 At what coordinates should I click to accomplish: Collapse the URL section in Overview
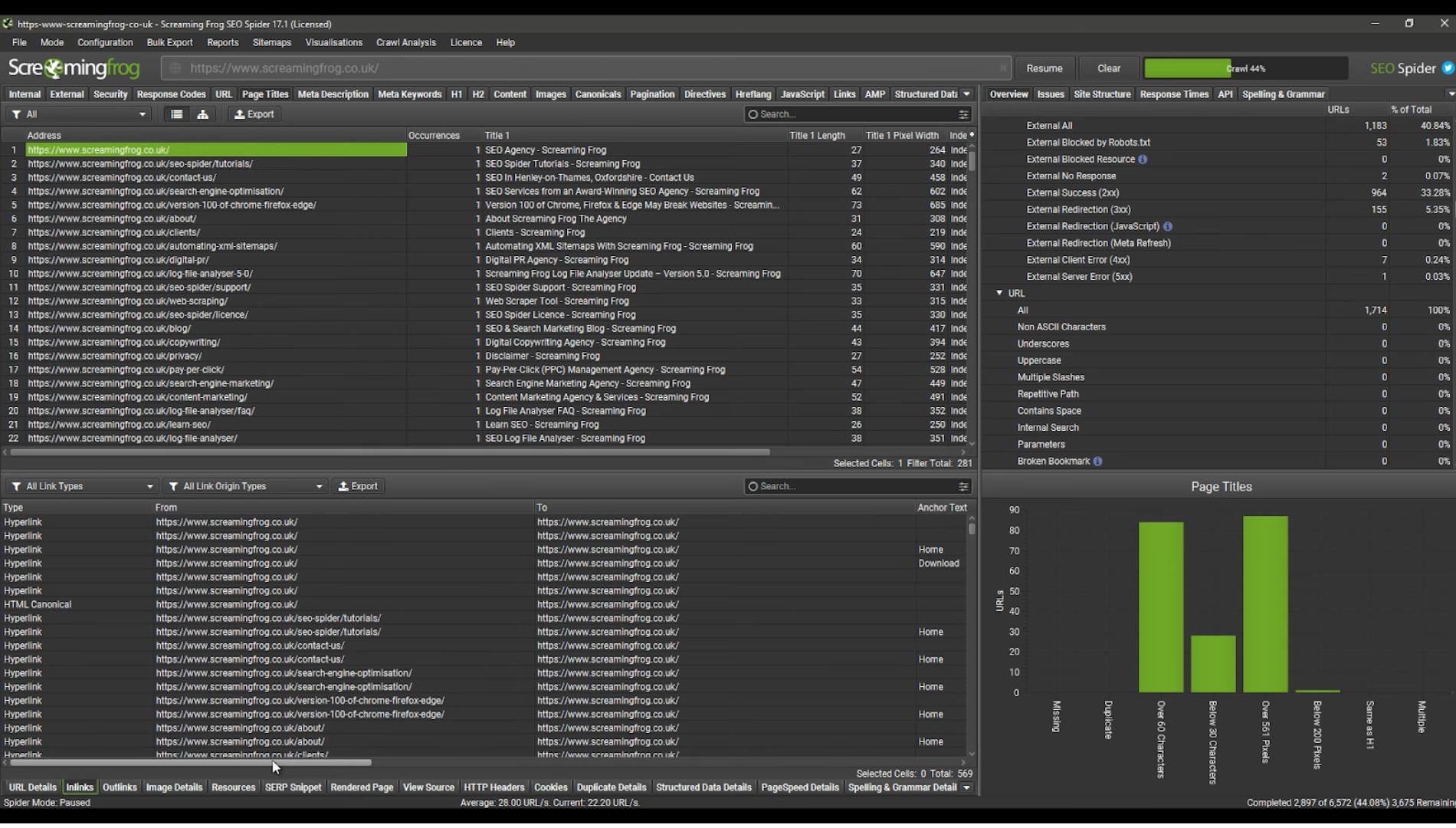point(999,294)
